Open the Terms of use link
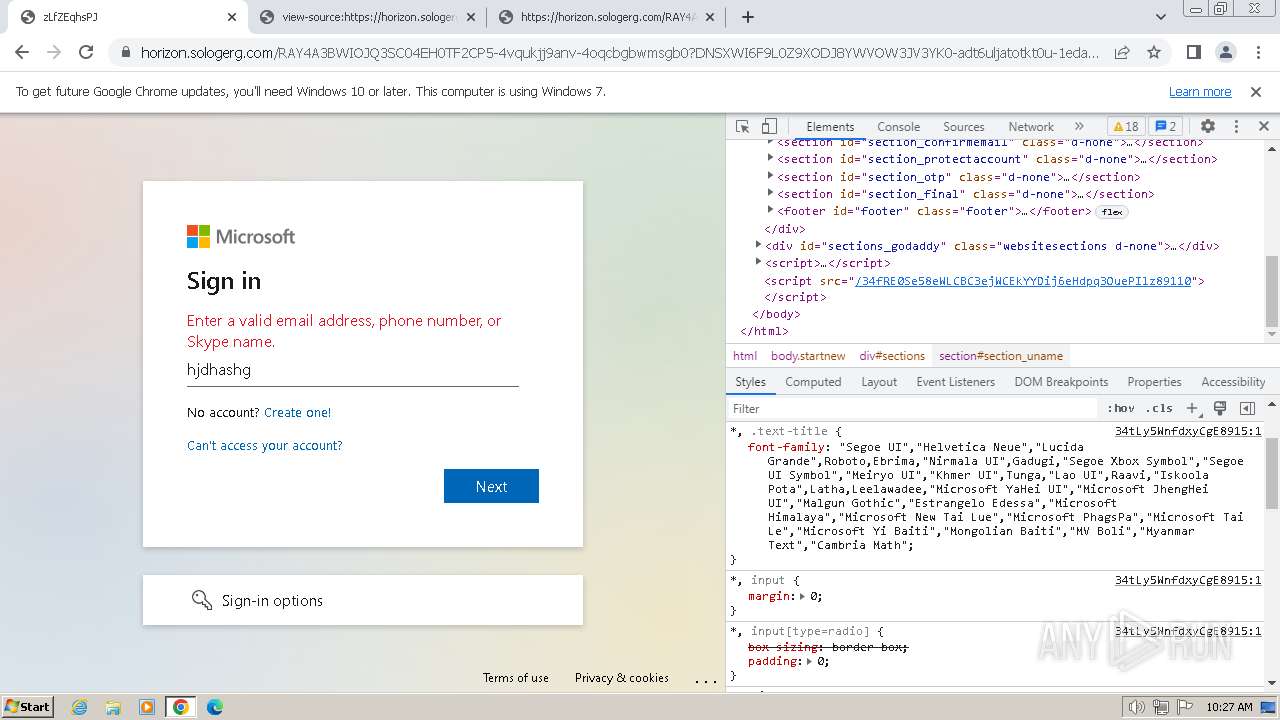The width and height of the screenshot is (1280, 720). coord(516,678)
